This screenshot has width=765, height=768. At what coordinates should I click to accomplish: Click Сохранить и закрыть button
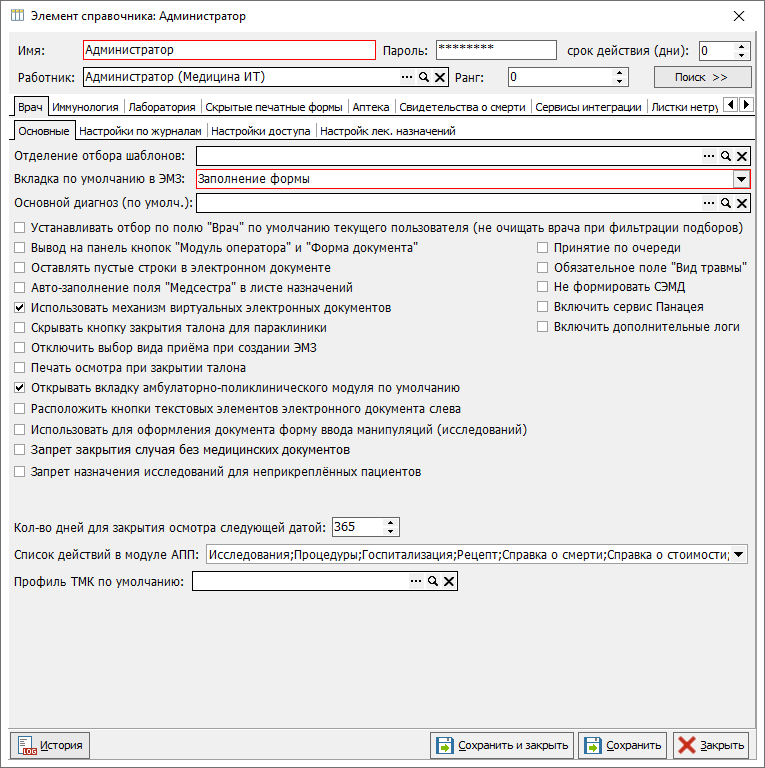click(502, 745)
